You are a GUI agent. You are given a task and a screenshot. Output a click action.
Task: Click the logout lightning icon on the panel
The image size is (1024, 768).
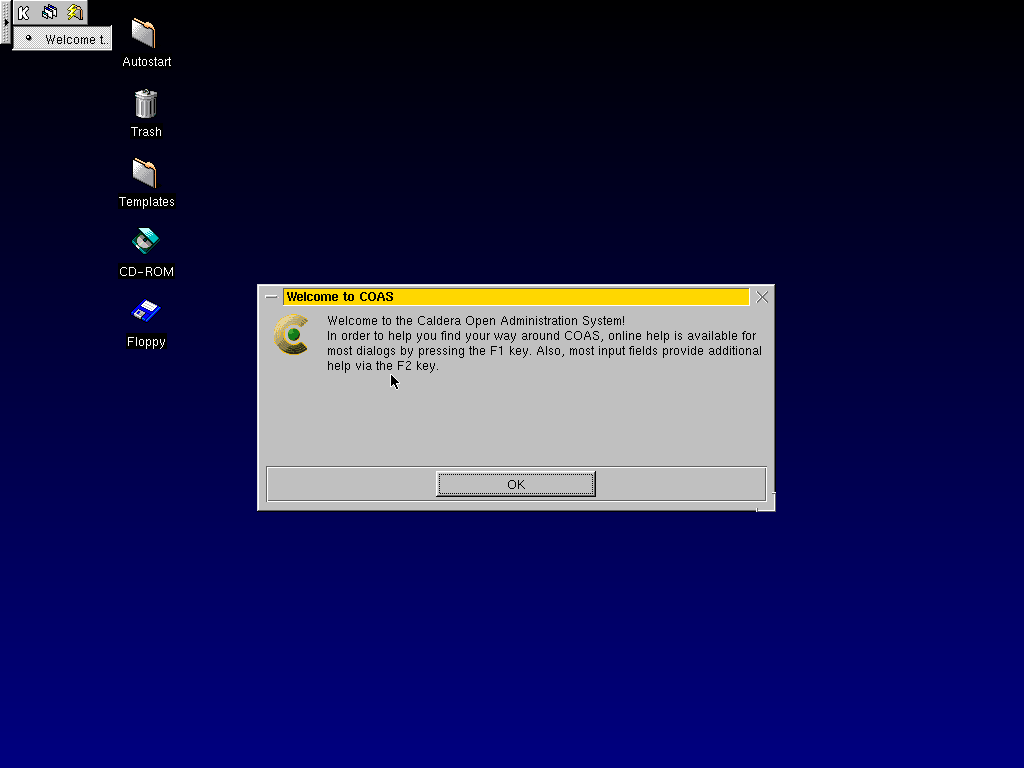[x=73, y=12]
